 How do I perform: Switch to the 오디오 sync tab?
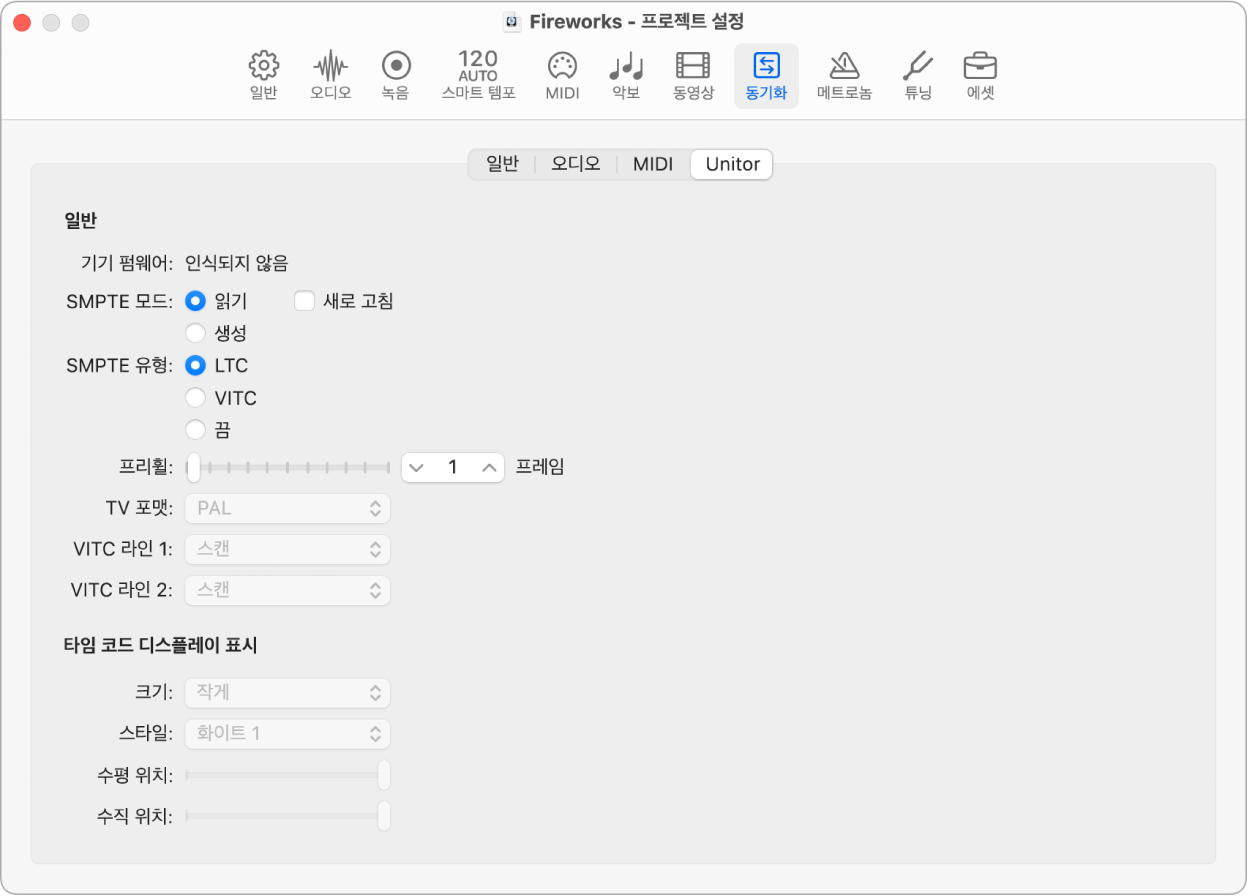576,164
